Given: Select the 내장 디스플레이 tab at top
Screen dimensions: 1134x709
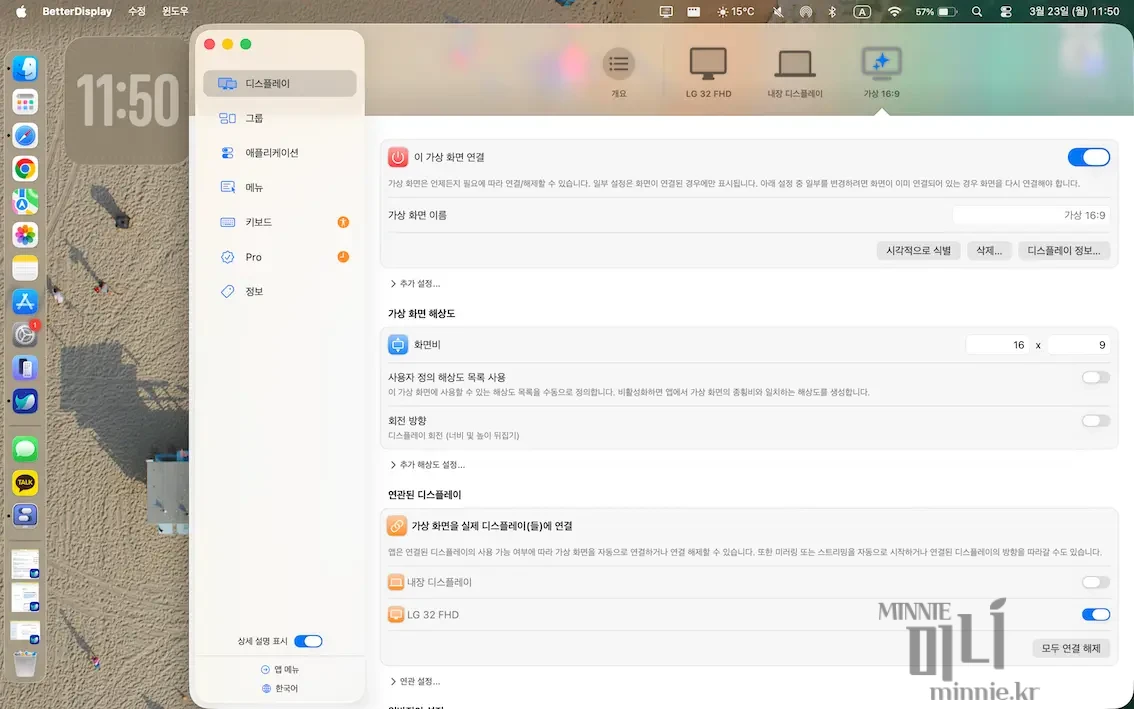Looking at the screenshot, I should click(x=795, y=72).
